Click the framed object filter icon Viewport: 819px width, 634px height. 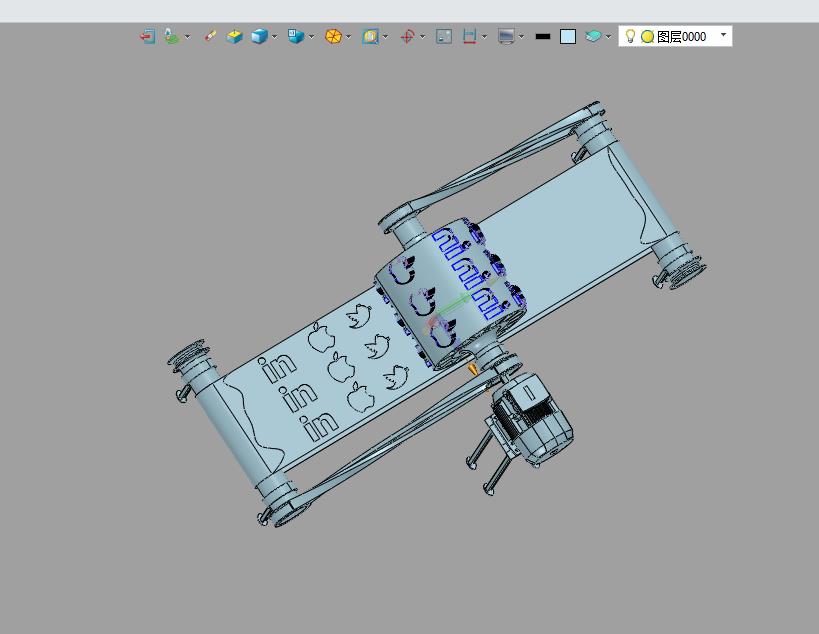tap(370, 36)
